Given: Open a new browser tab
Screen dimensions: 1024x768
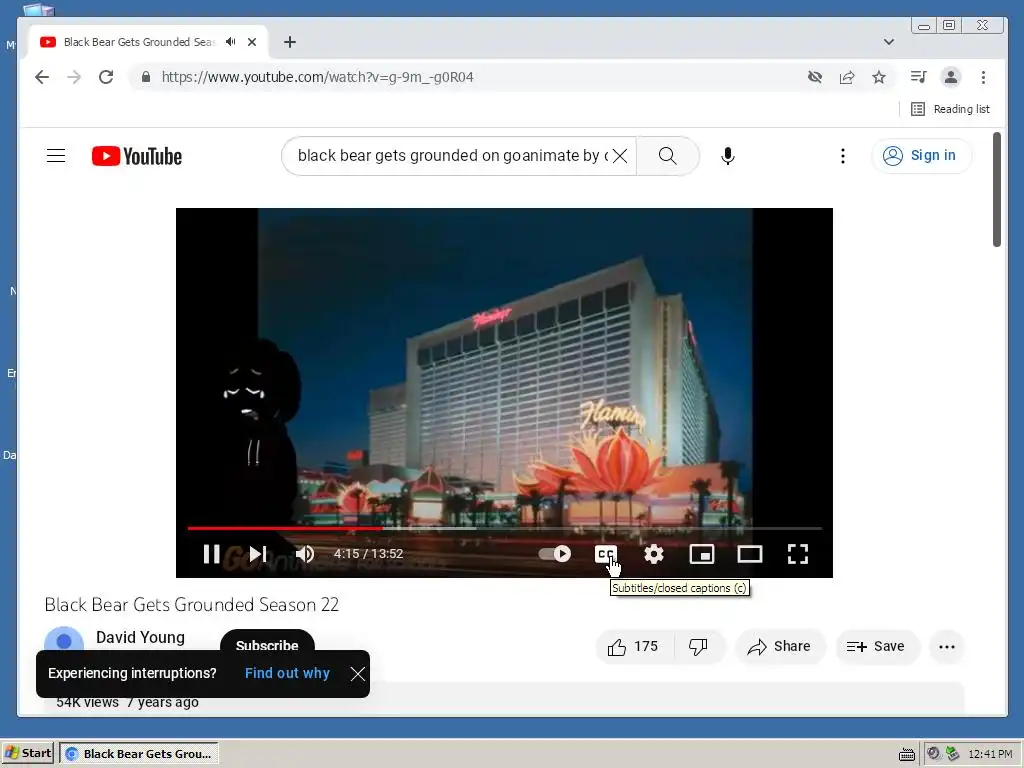Looking at the screenshot, I should pyautogui.click(x=290, y=42).
